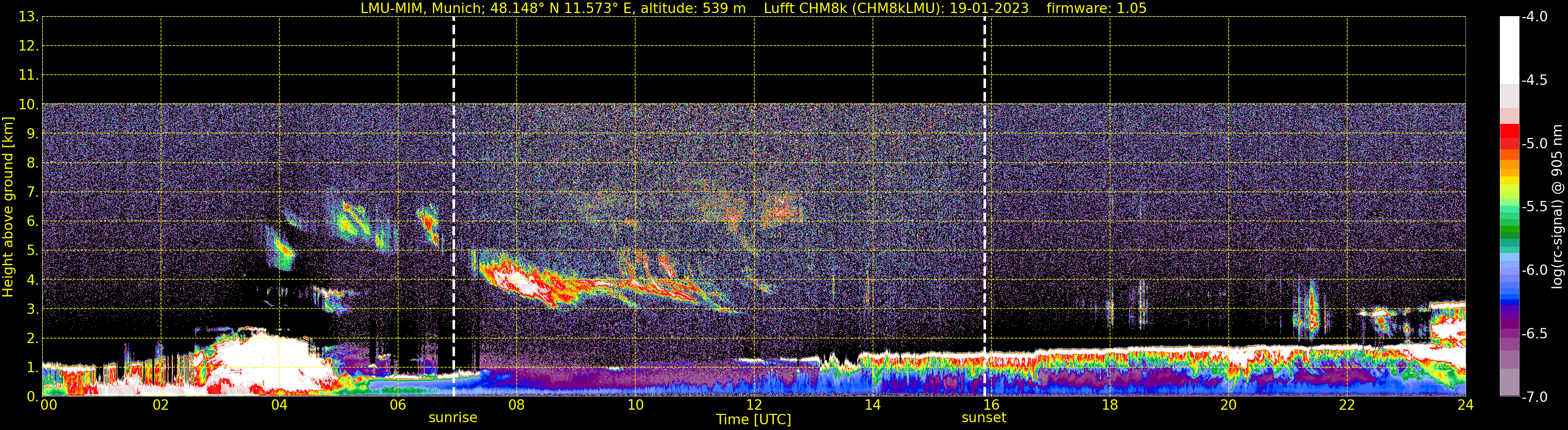
Task: Click the 'Time [UTC]' axis label
Action: pyautogui.click(x=754, y=419)
